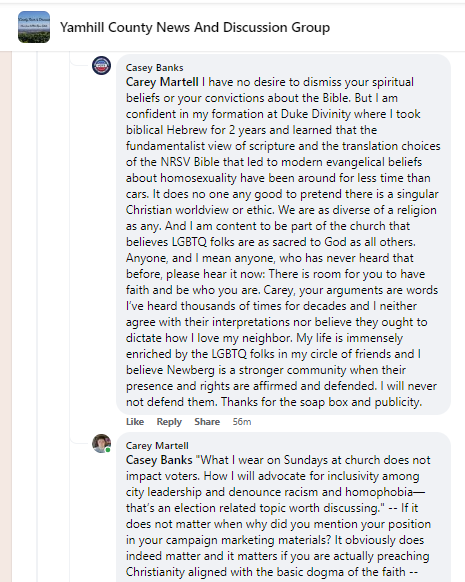
Task: Open the Yamhill County group thumbnail icon
Action: (34, 27)
